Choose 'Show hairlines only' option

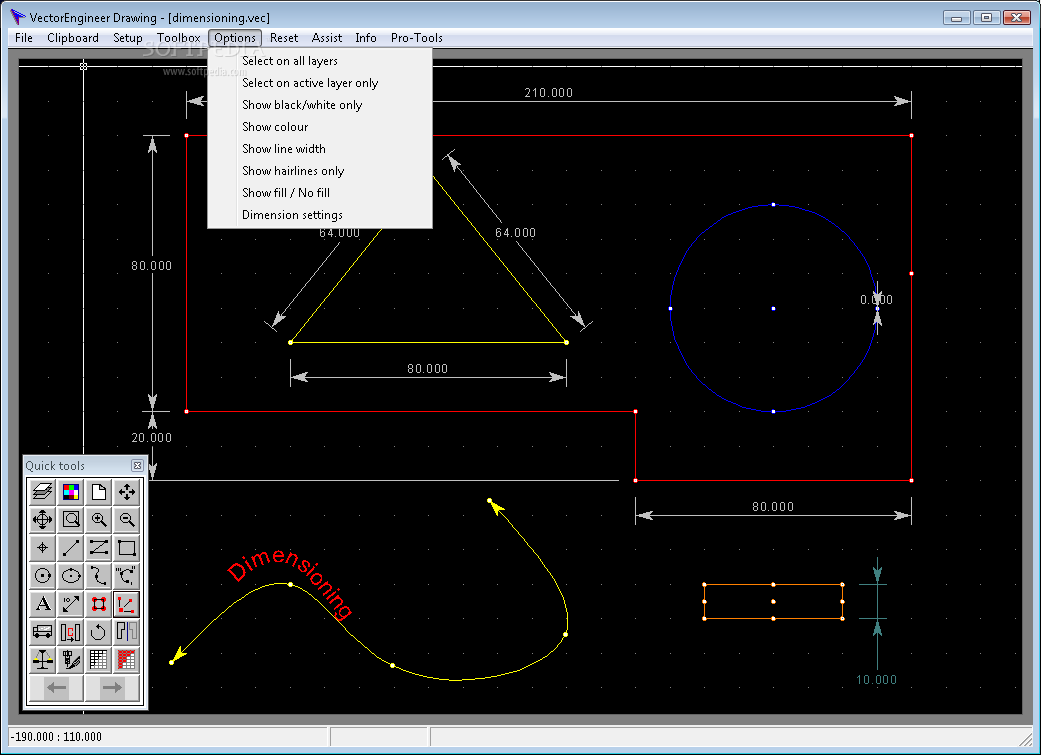320,171
